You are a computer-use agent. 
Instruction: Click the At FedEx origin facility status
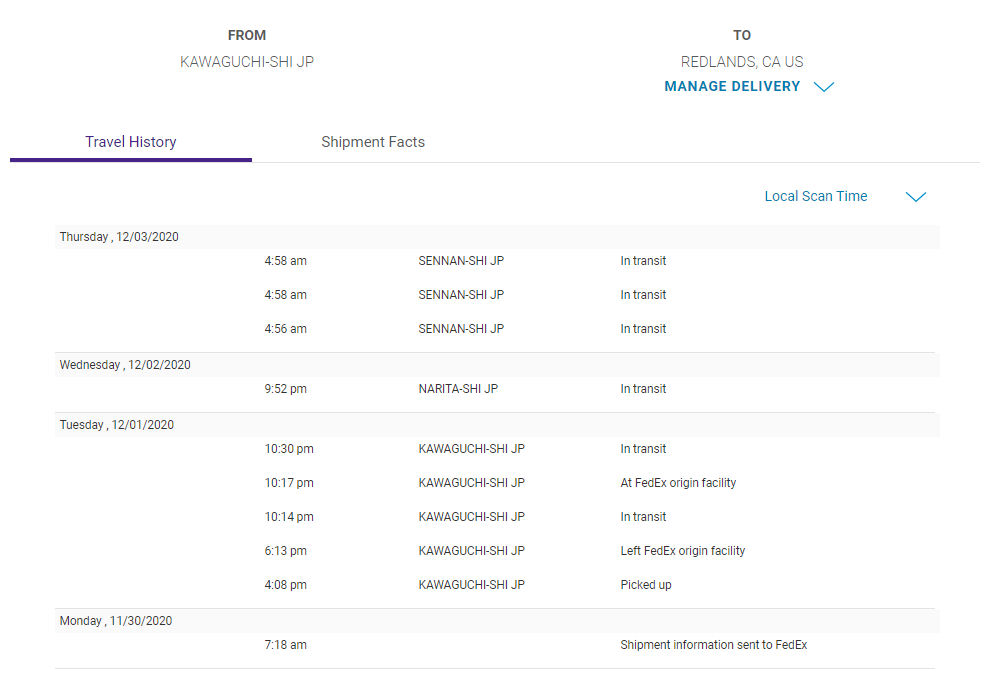678,483
